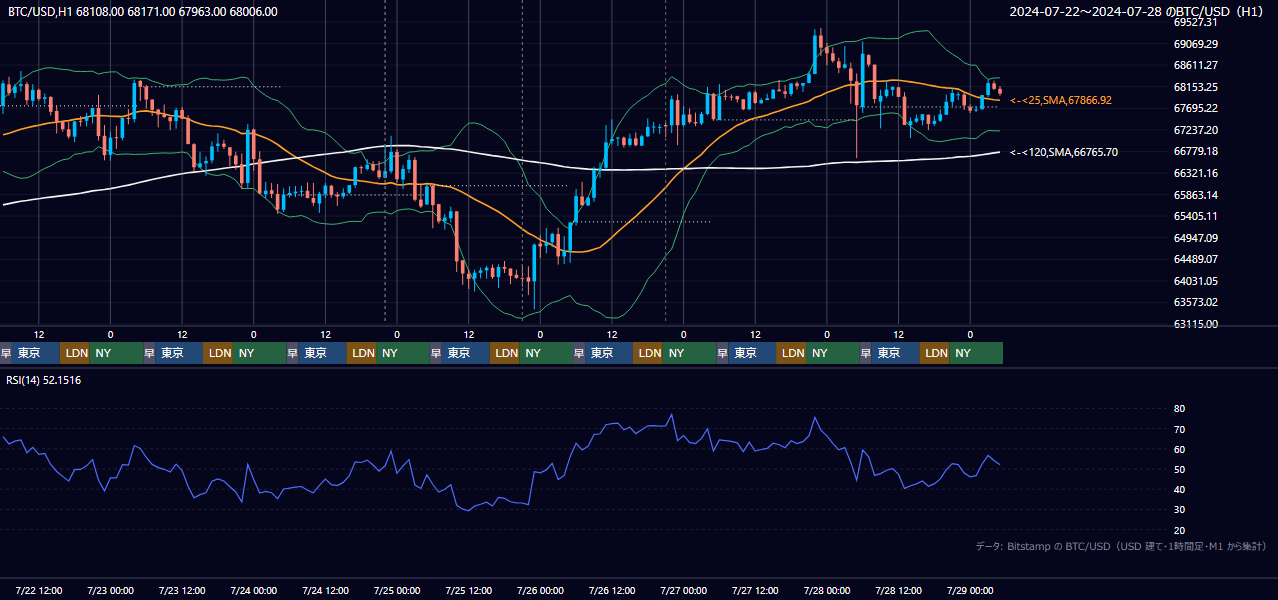Screen dimensions: 1278x600
Task: Click price axis label 64031.05
Action: point(1195,281)
